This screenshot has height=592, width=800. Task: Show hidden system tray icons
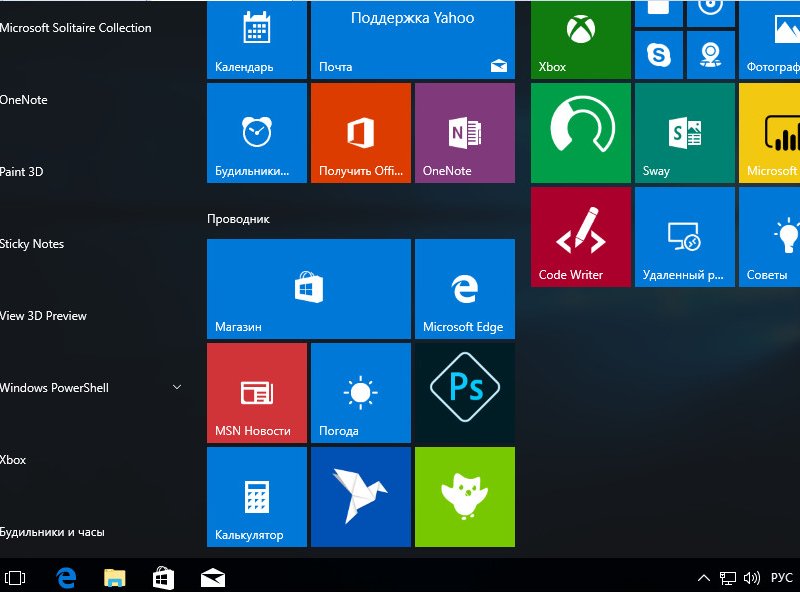704,578
